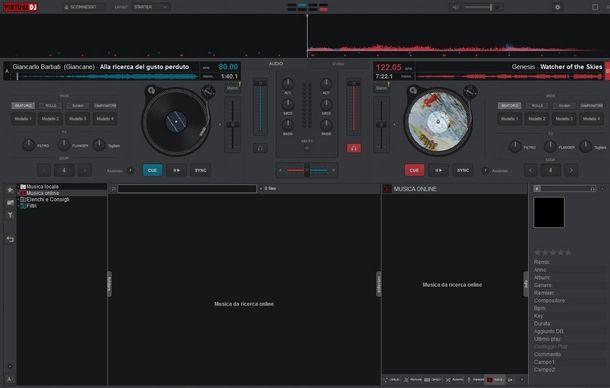Select ROLLS pad mode on right deck
610x388 pixels.
[537, 105]
